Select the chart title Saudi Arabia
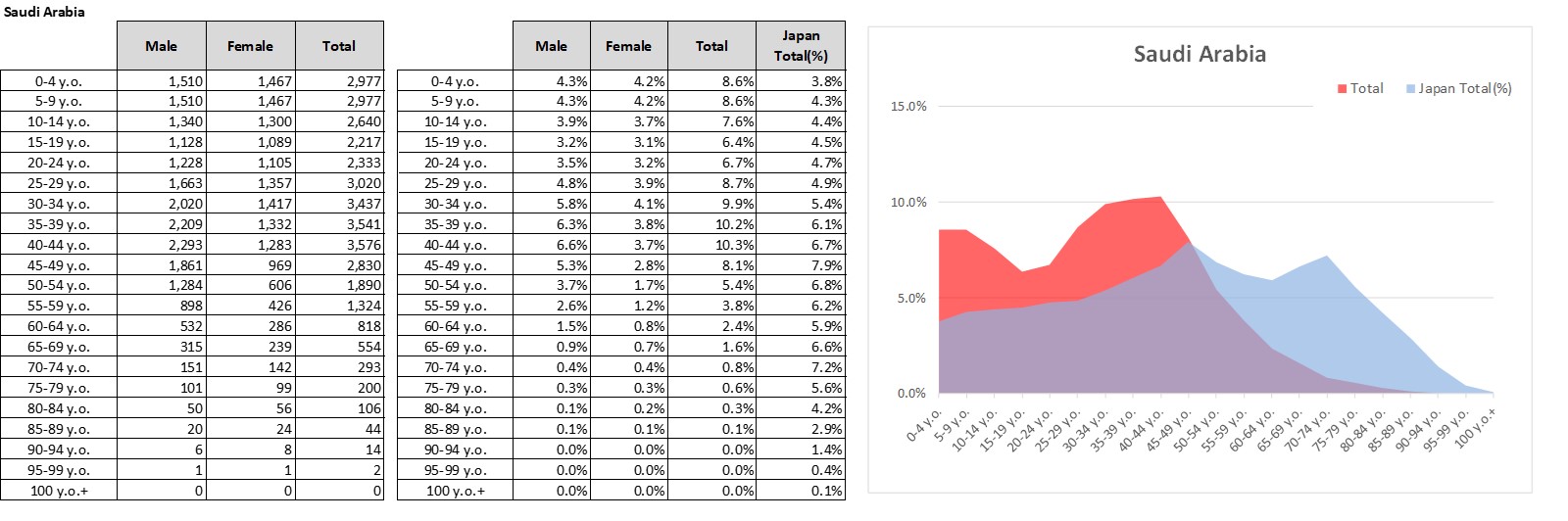Image resolution: width=1568 pixels, height=521 pixels. [x=1199, y=54]
